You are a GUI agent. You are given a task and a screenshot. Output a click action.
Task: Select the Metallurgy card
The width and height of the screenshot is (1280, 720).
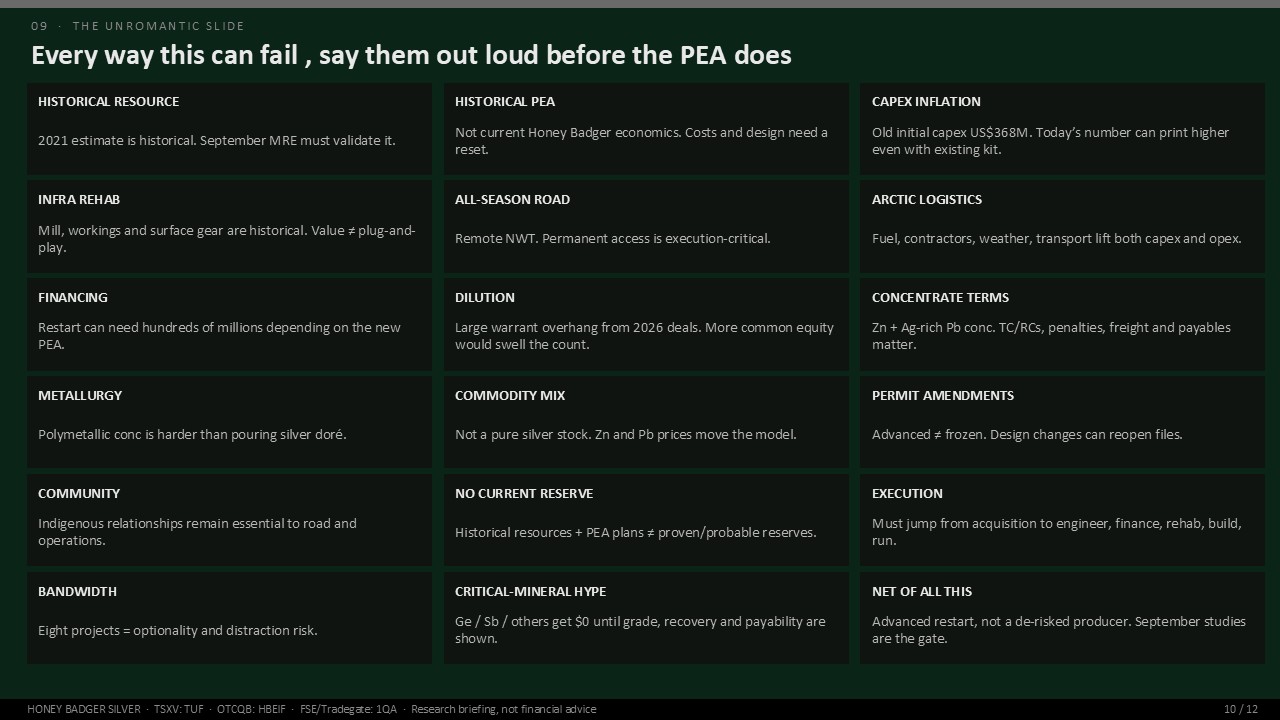tap(229, 423)
